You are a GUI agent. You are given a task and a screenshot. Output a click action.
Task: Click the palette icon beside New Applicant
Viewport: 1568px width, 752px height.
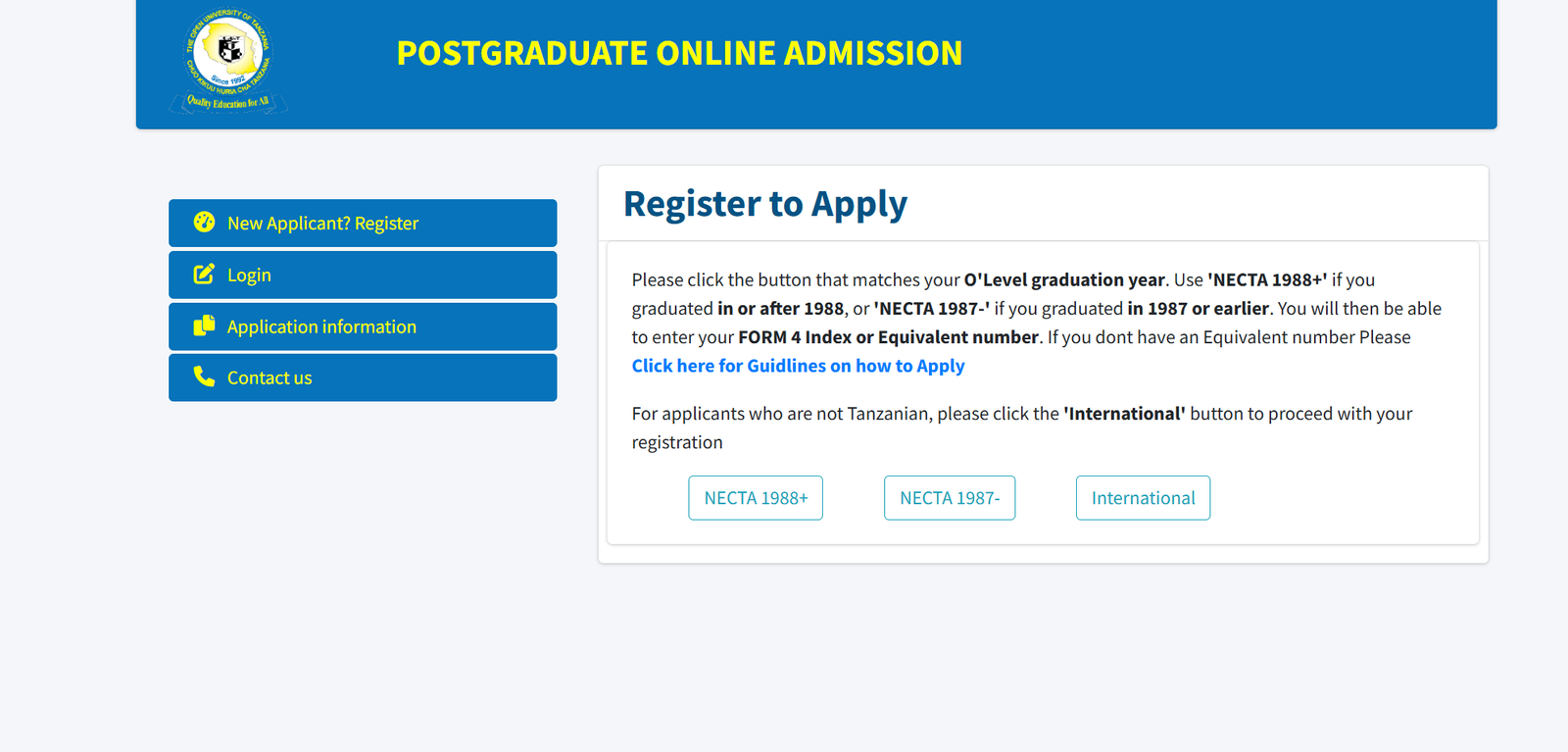pos(204,223)
